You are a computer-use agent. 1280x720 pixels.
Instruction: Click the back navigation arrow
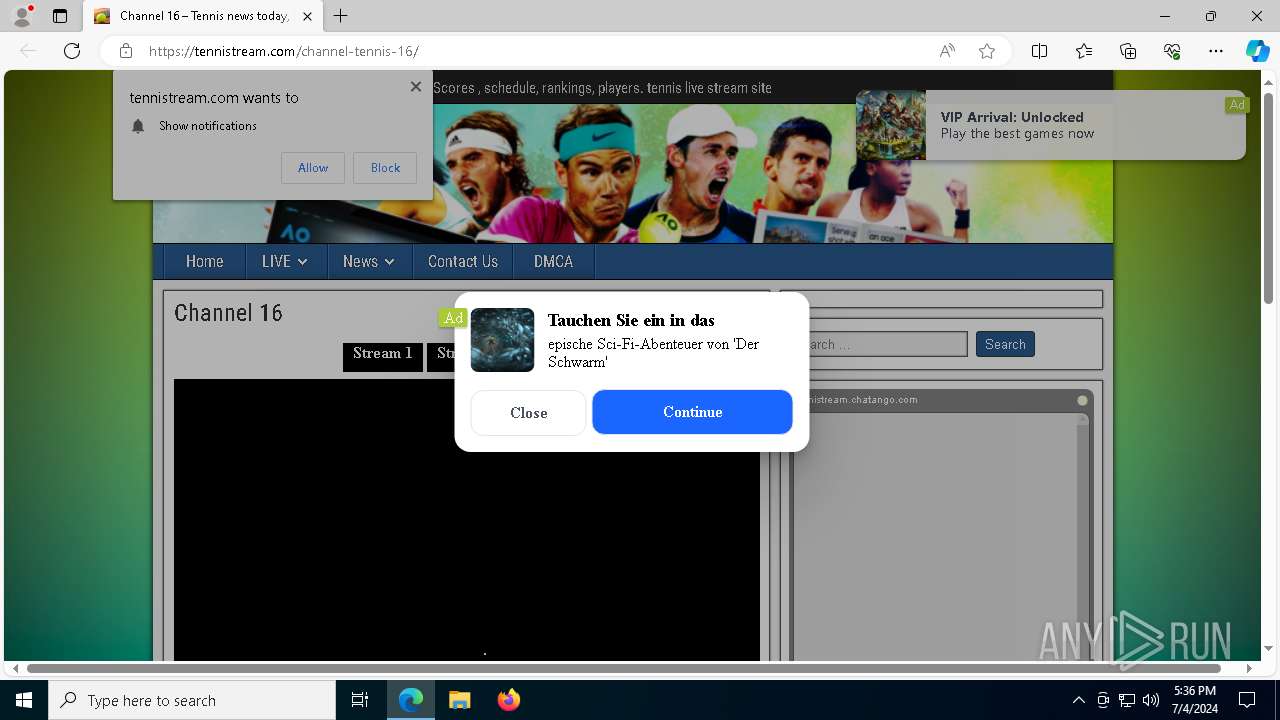coord(28,51)
